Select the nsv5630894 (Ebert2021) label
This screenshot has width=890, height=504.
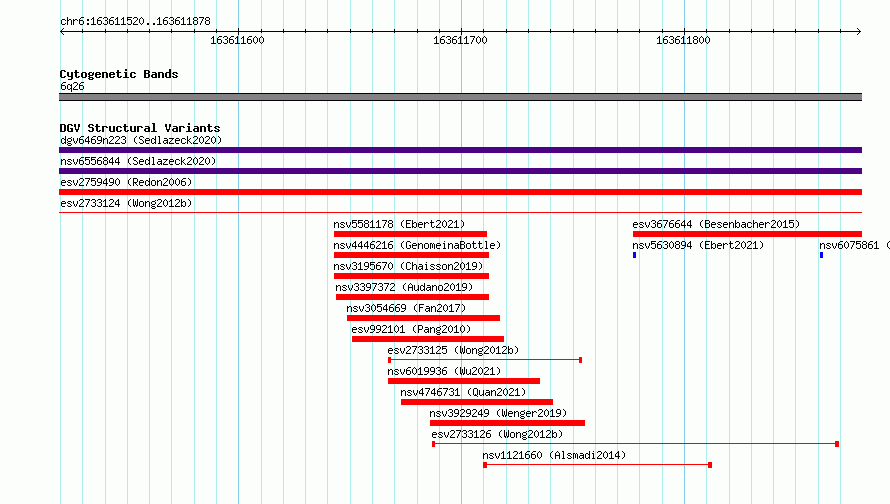[x=698, y=245]
